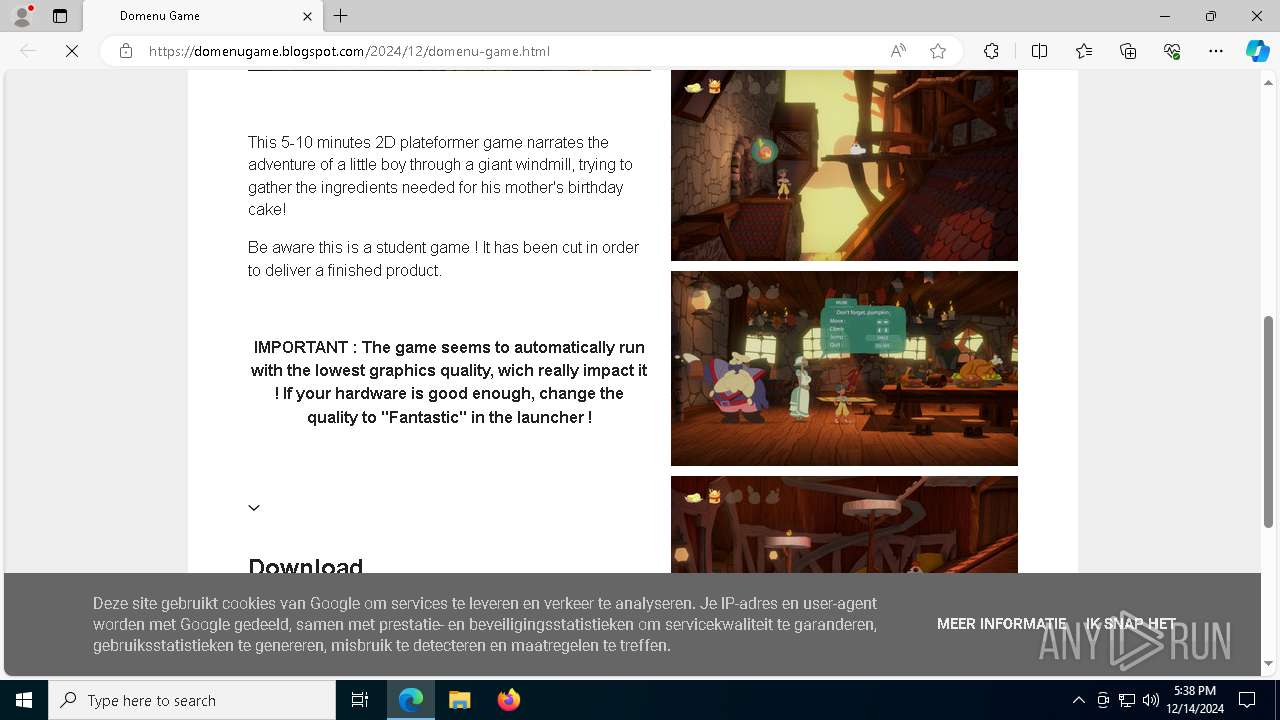Click the taskbar search box
Viewport: 1280px width, 720px height.
click(192, 700)
